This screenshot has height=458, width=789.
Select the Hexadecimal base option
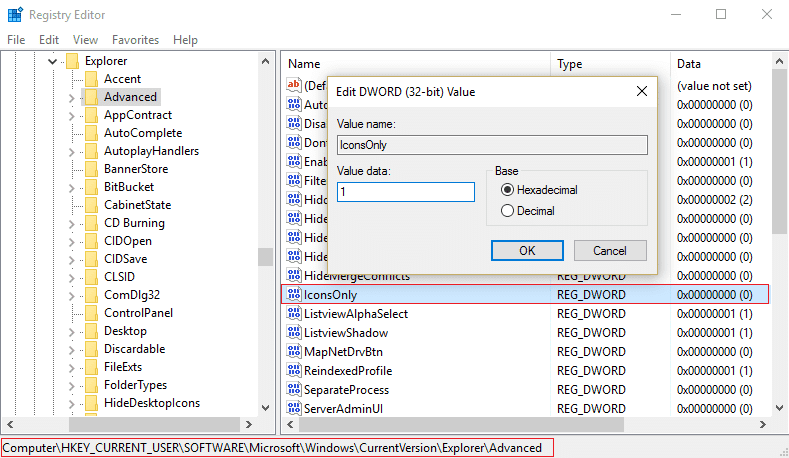pyautogui.click(x=508, y=190)
